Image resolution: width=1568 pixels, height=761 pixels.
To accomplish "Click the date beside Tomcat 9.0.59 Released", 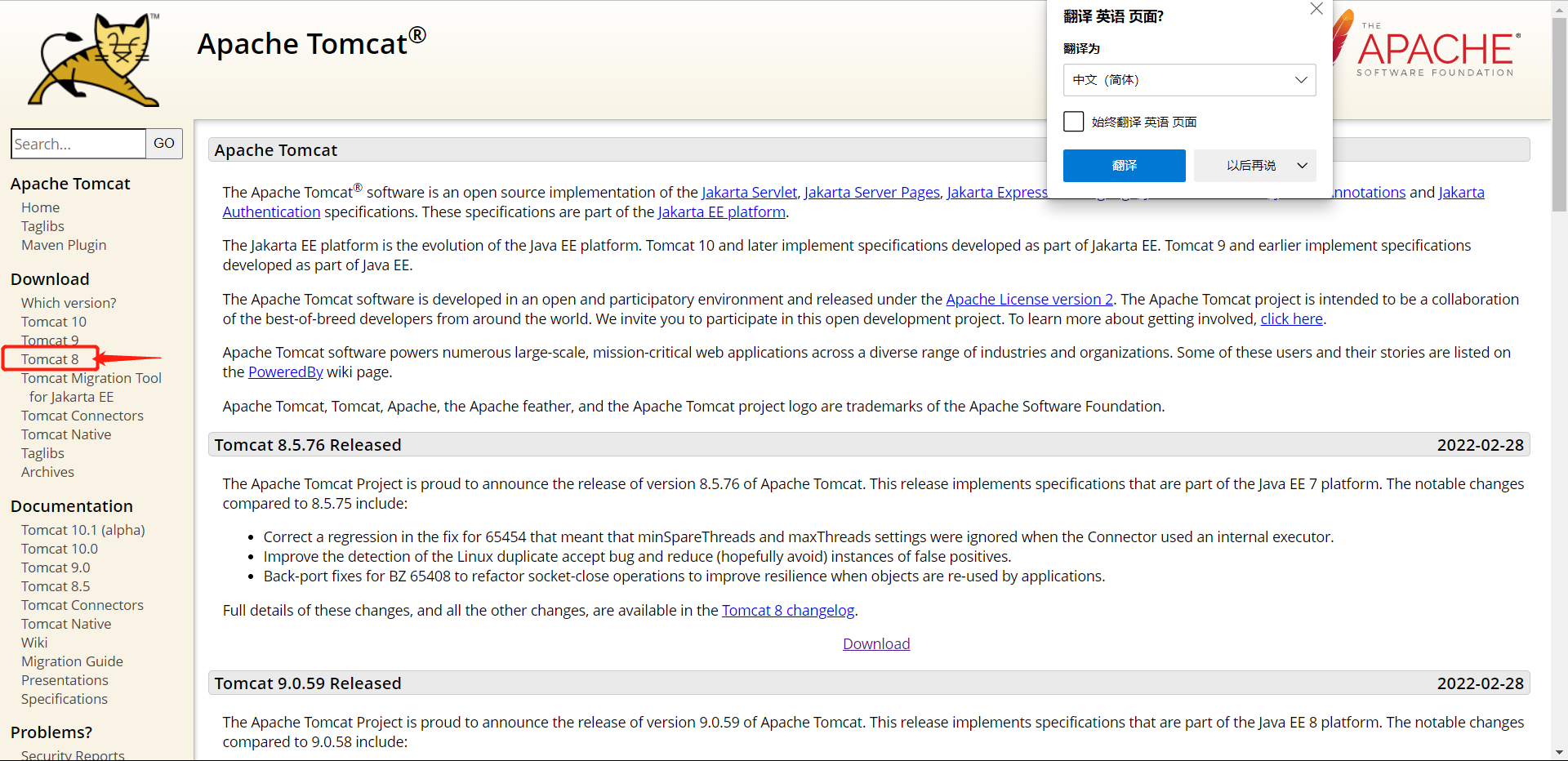I will coord(1481,683).
